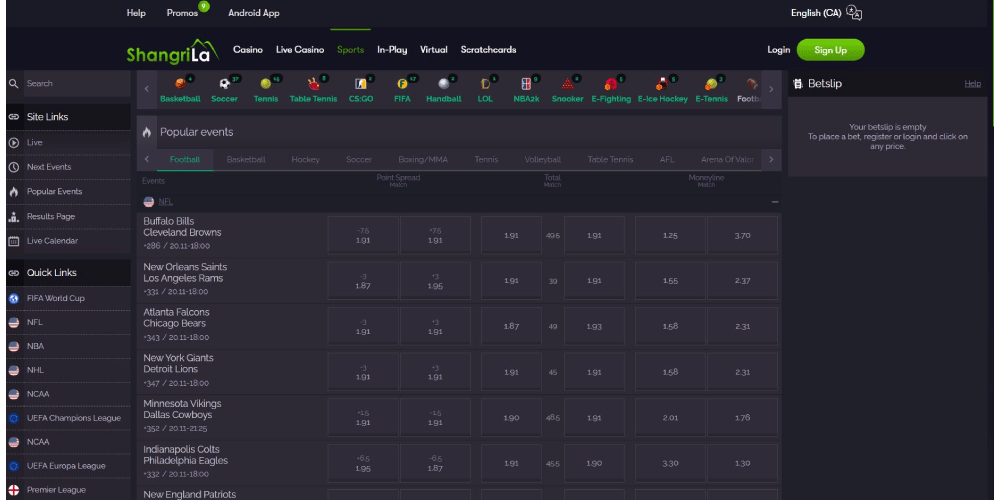Pick Buffalo Bills moneyline odds 1.25
This screenshot has height=500, width=1000.
click(x=670, y=236)
